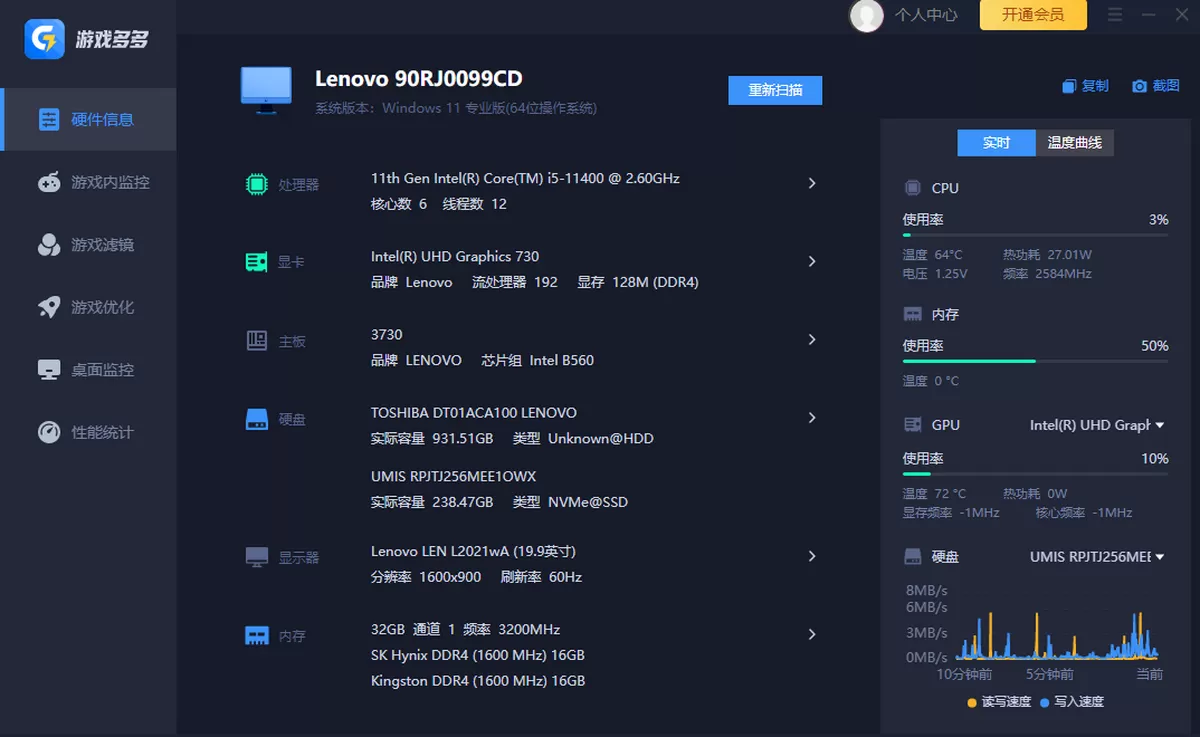1200x737 pixels.
Task: Expand the 内存 details chevron
Action: [x=812, y=634]
